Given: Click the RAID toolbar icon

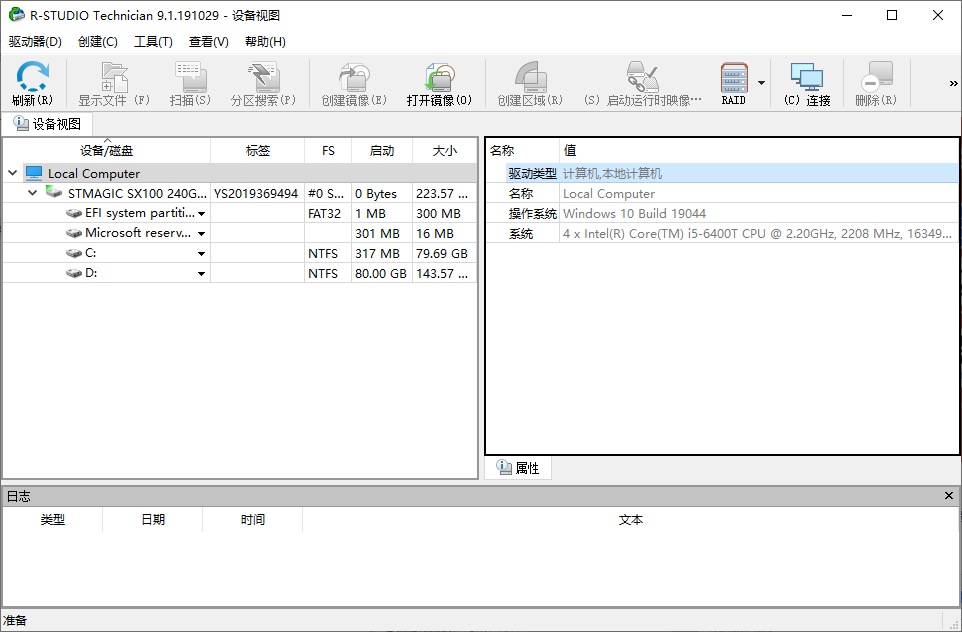Looking at the screenshot, I should point(734,77).
